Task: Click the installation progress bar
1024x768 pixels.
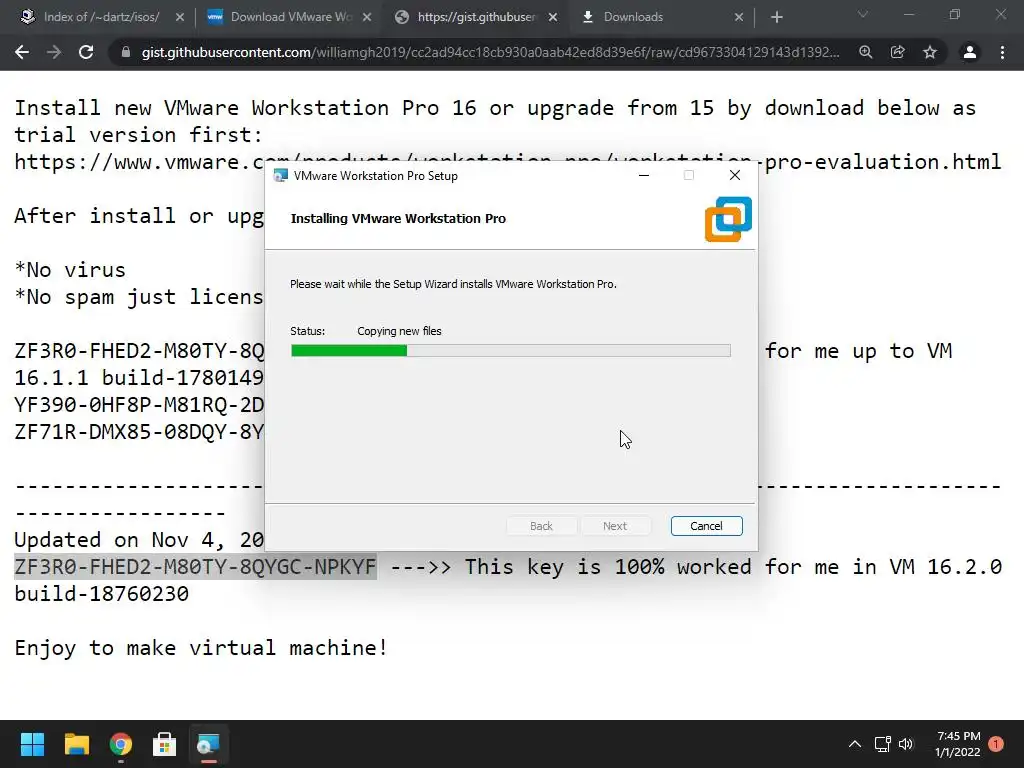Action: point(511,351)
